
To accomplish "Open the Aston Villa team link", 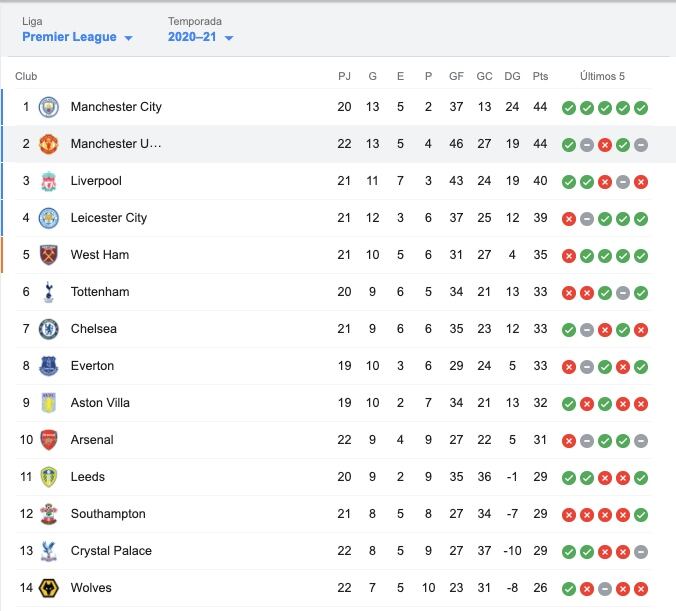I will click(99, 403).
